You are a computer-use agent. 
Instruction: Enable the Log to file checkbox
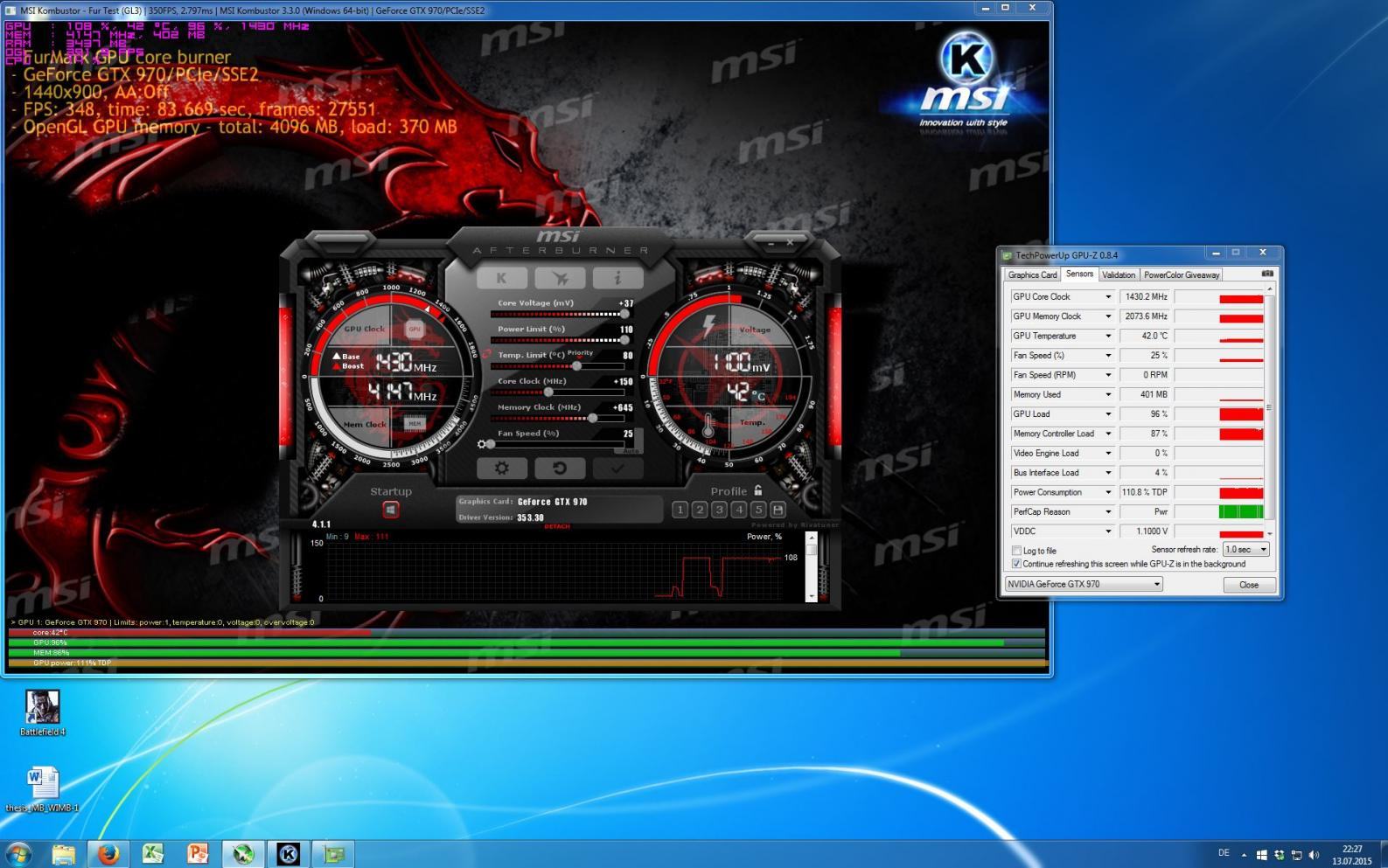pos(1016,551)
